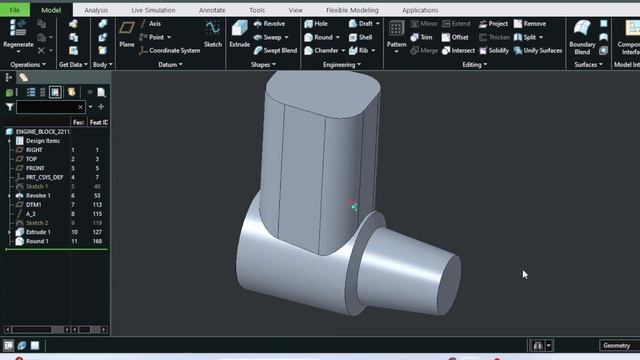
Task: Click the add column plus icon
Action: [x=101, y=107]
